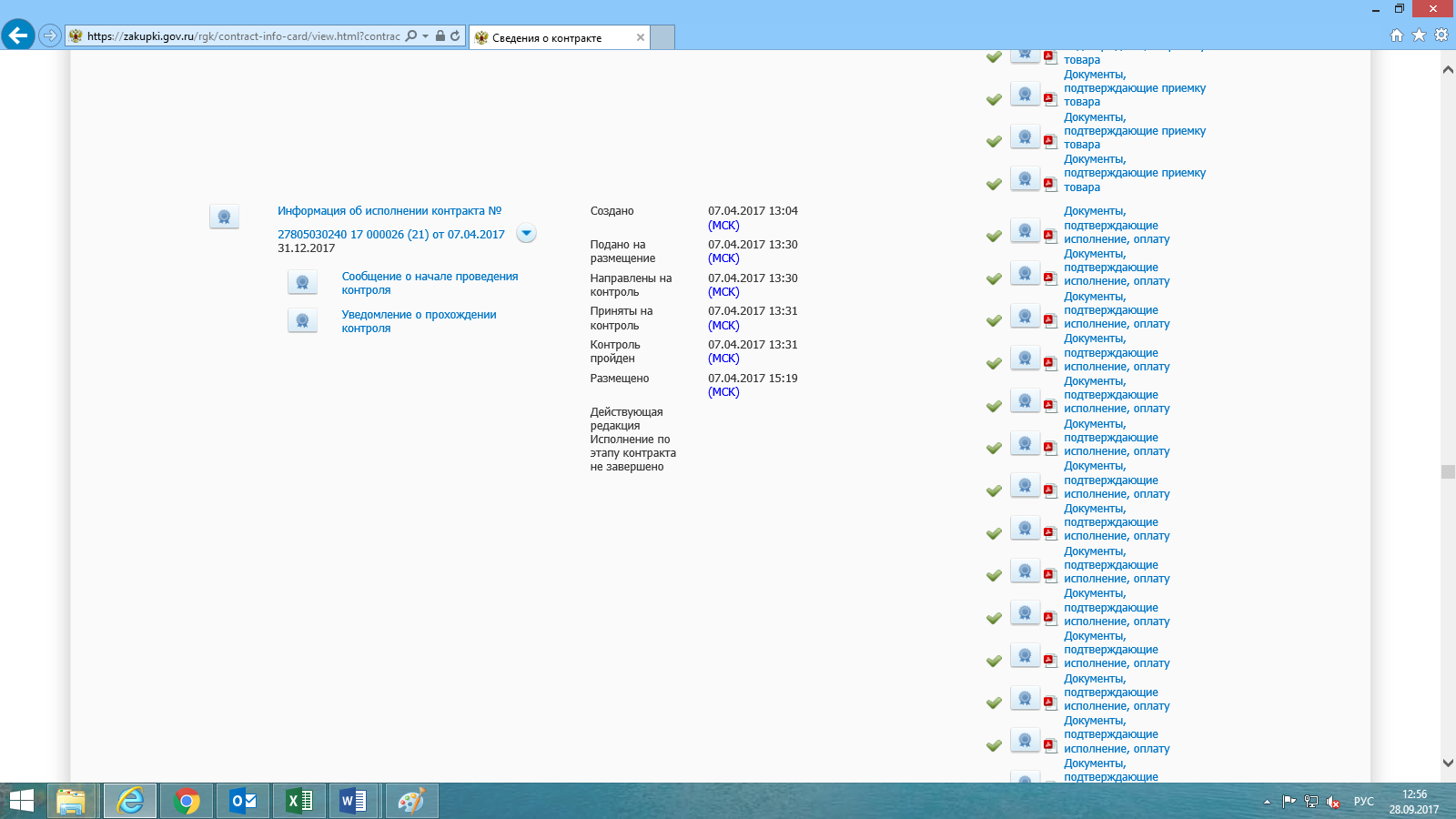Open link 'Информация об исполнении контракта №'
The height and width of the screenshot is (819, 1456).
click(x=389, y=211)
